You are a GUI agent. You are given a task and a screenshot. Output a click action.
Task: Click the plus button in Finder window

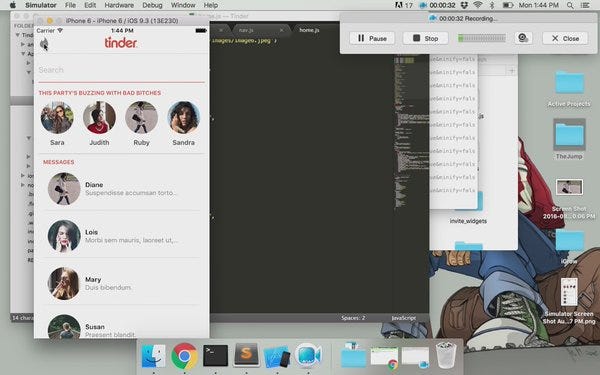pos(512,70)
